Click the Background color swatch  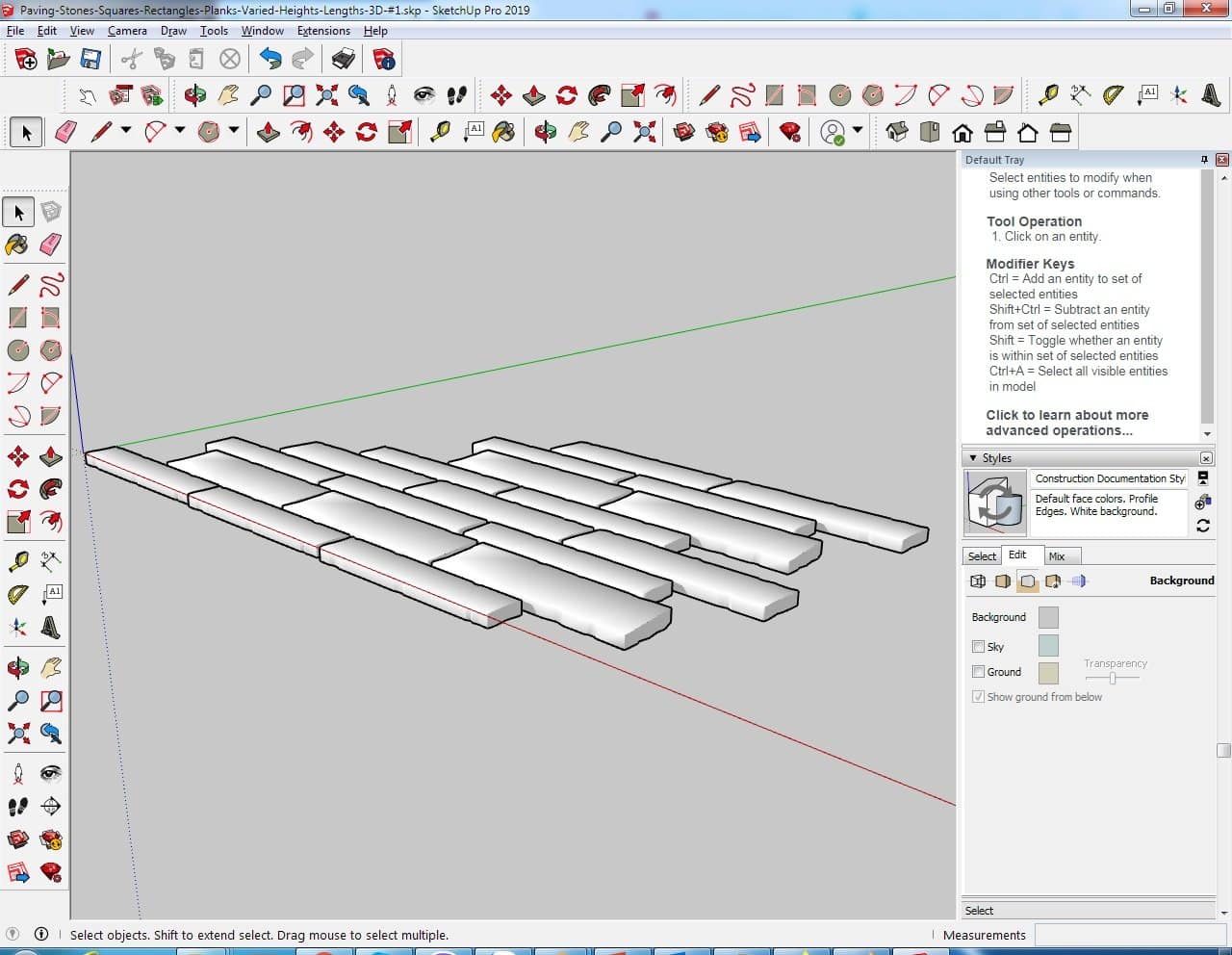1048,617
